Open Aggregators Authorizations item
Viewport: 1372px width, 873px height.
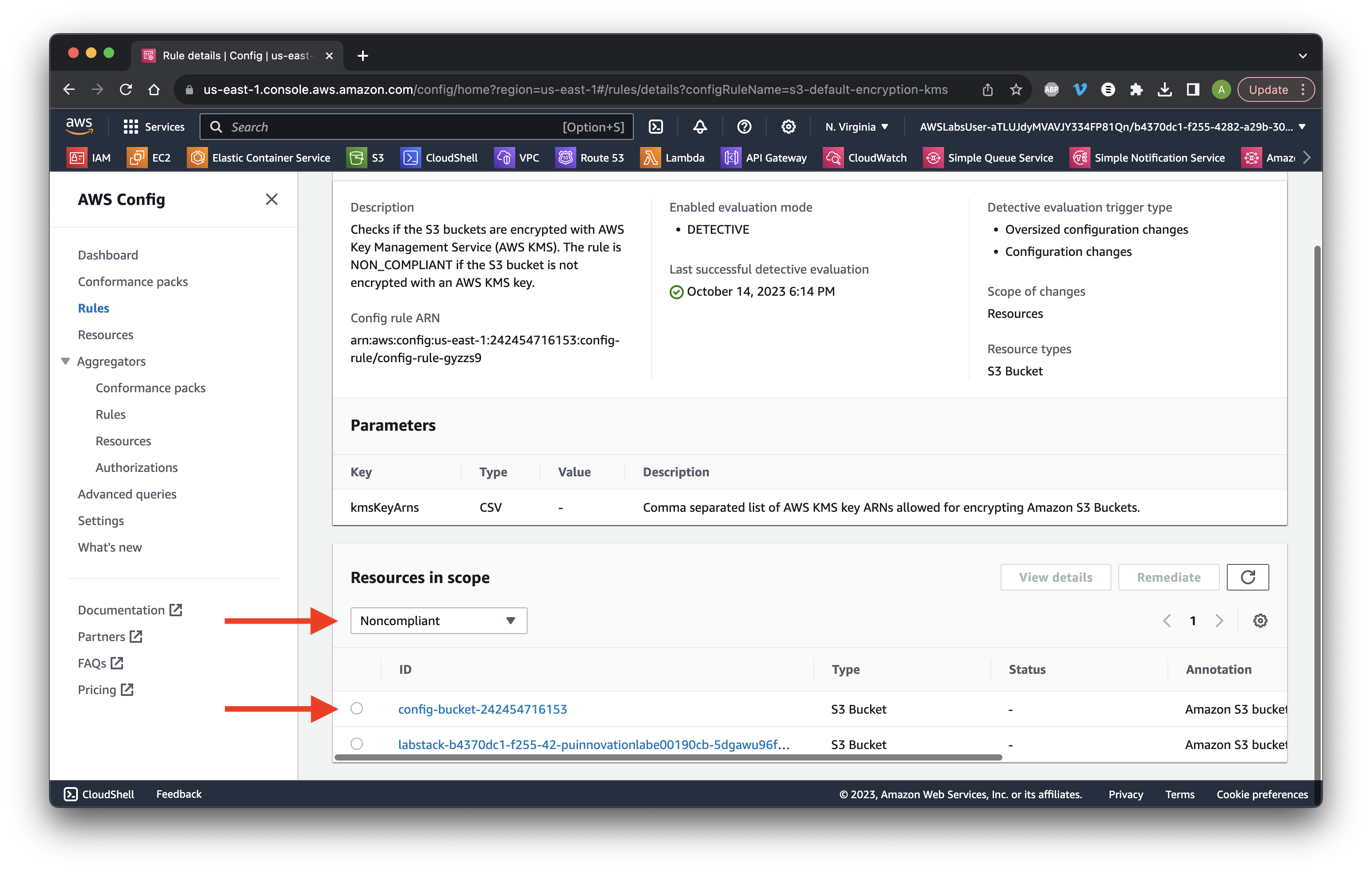pyautogui.click(x=137, y=467)
